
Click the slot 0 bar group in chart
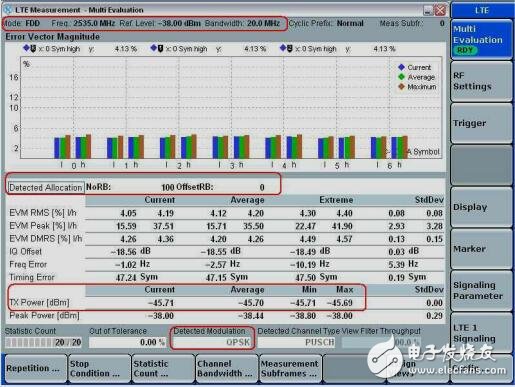[73, 147]
